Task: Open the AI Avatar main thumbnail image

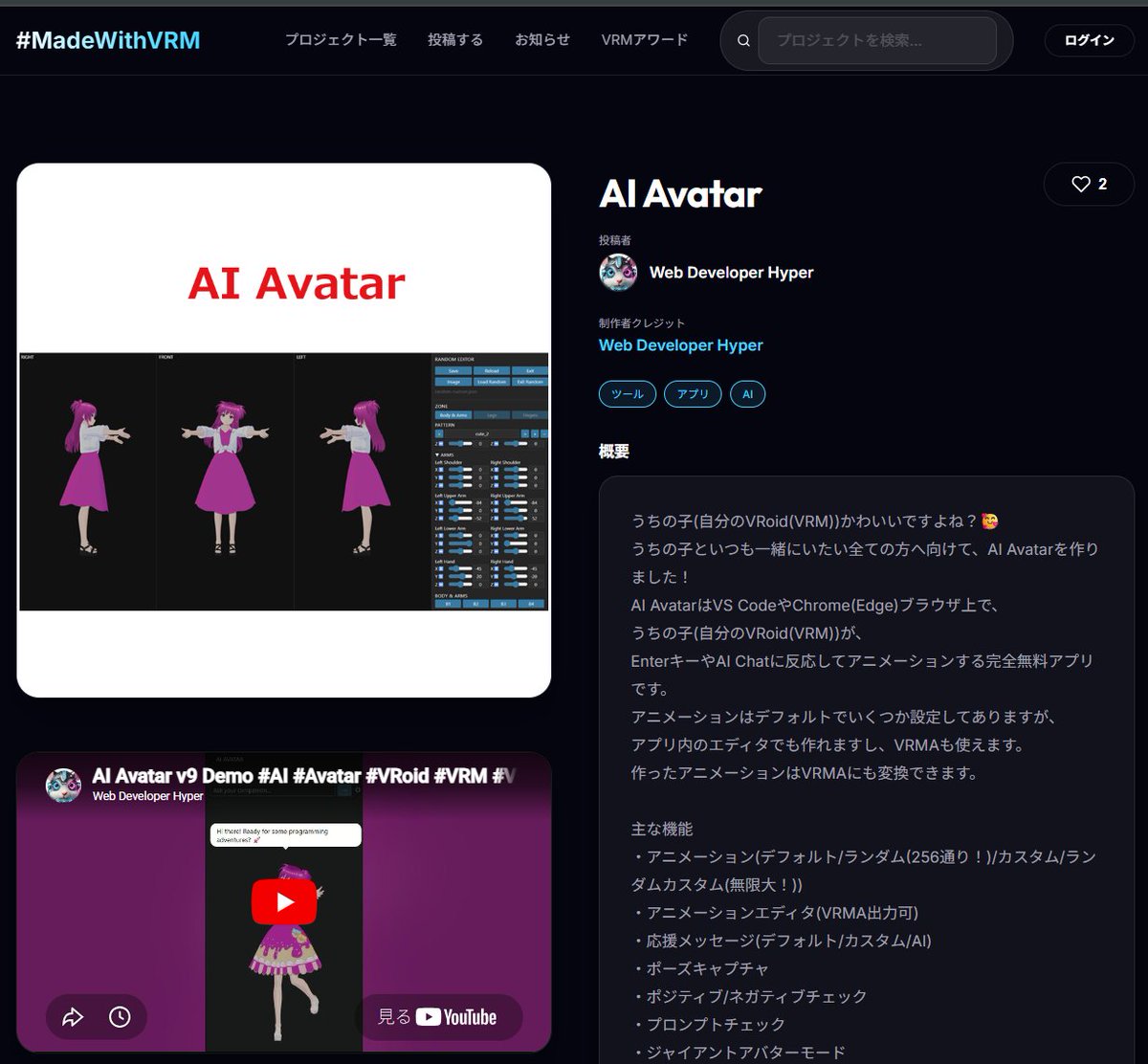Action: pos(284,431)
